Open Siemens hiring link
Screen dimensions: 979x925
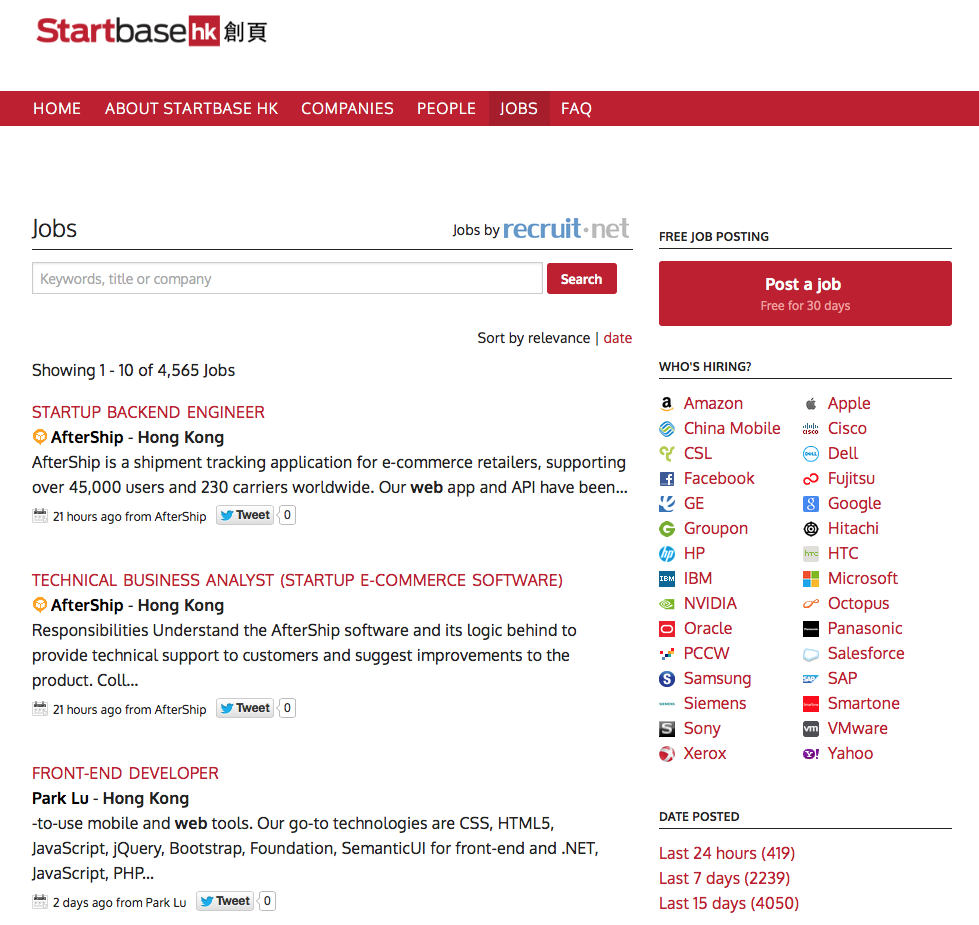pos(715,703)
